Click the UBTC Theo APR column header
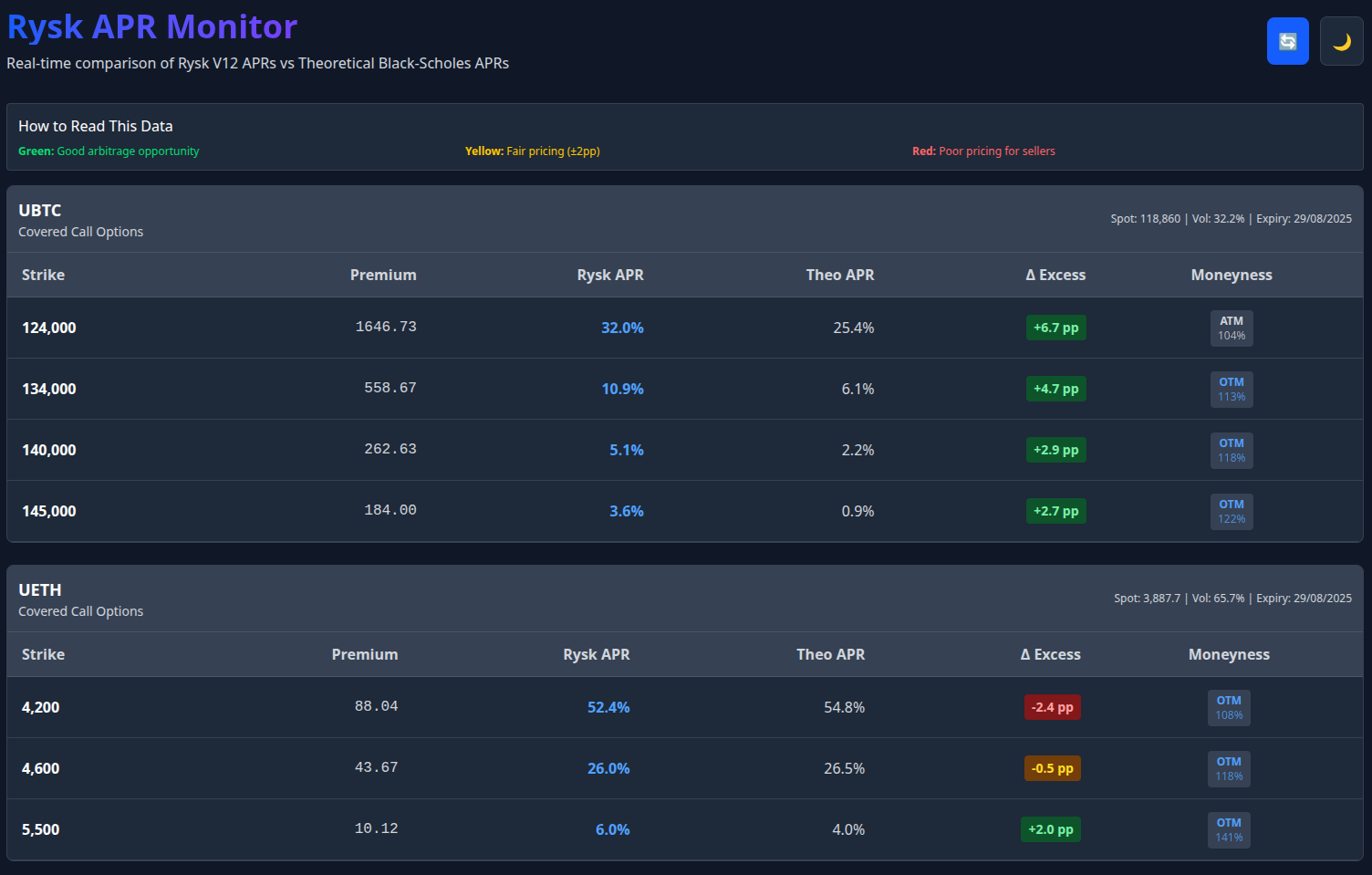 [840, 275]
